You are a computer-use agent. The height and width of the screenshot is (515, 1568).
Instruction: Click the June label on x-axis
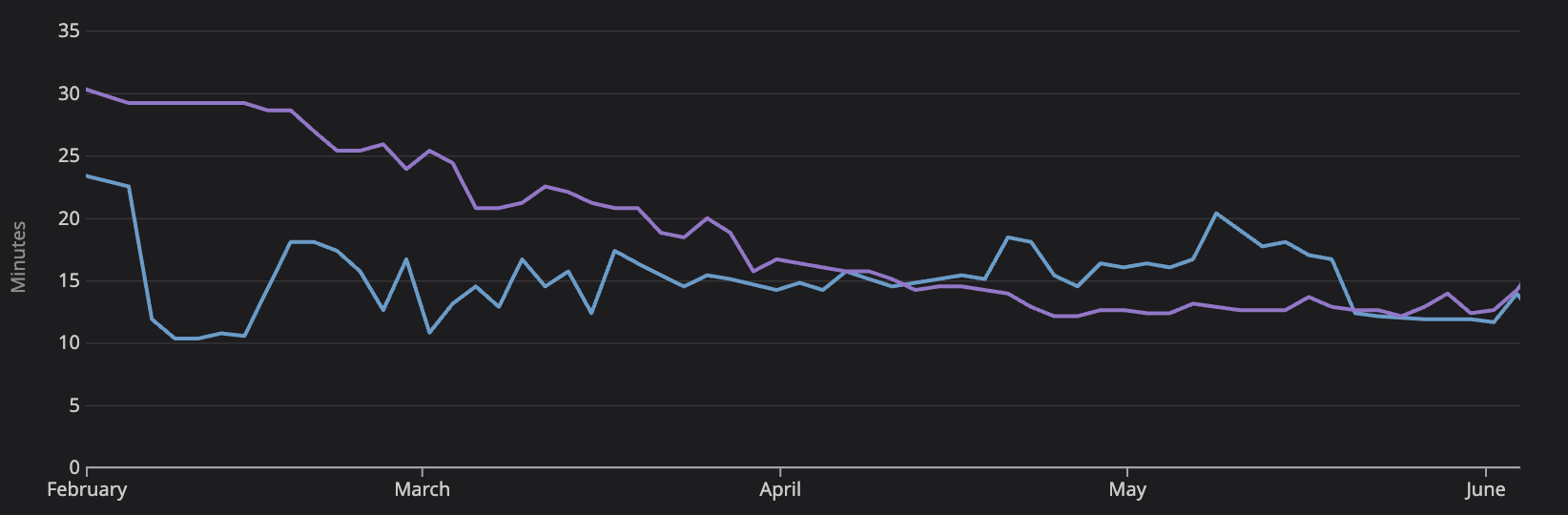click(1485, 489)
